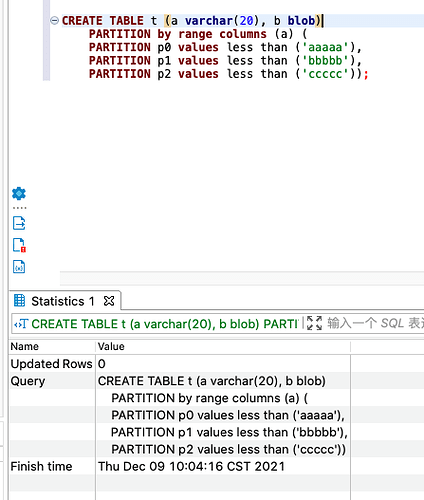
Task: Click the variables document icon
Action: coord(19,267)
